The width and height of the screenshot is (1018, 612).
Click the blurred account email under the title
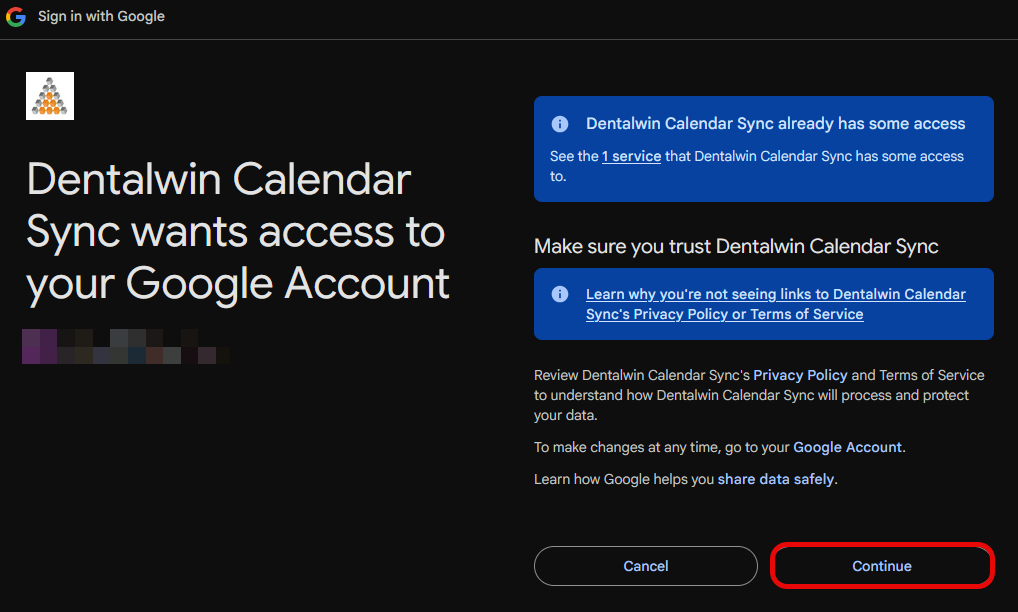125,347
